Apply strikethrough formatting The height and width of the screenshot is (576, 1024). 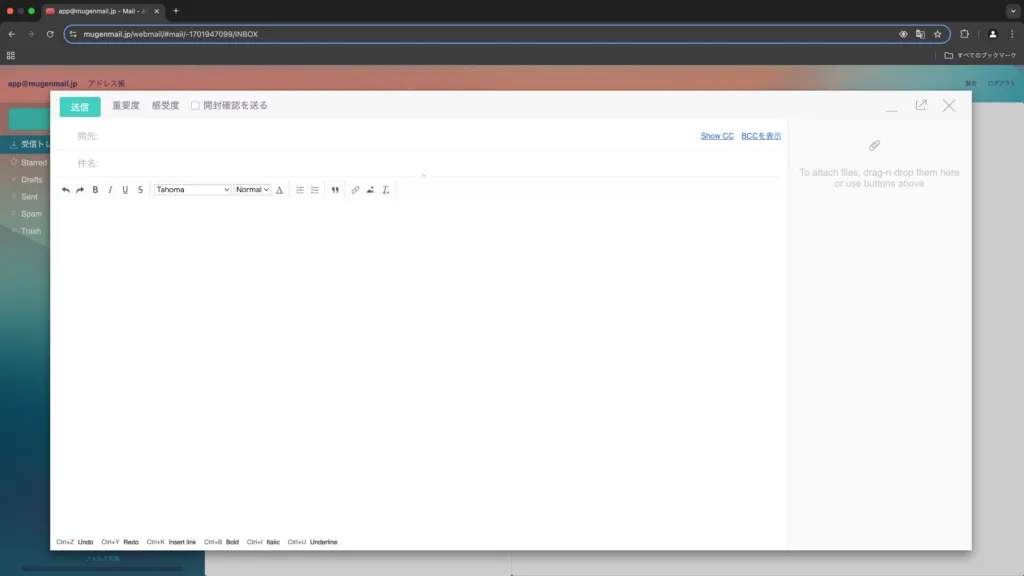click(140, 190)
